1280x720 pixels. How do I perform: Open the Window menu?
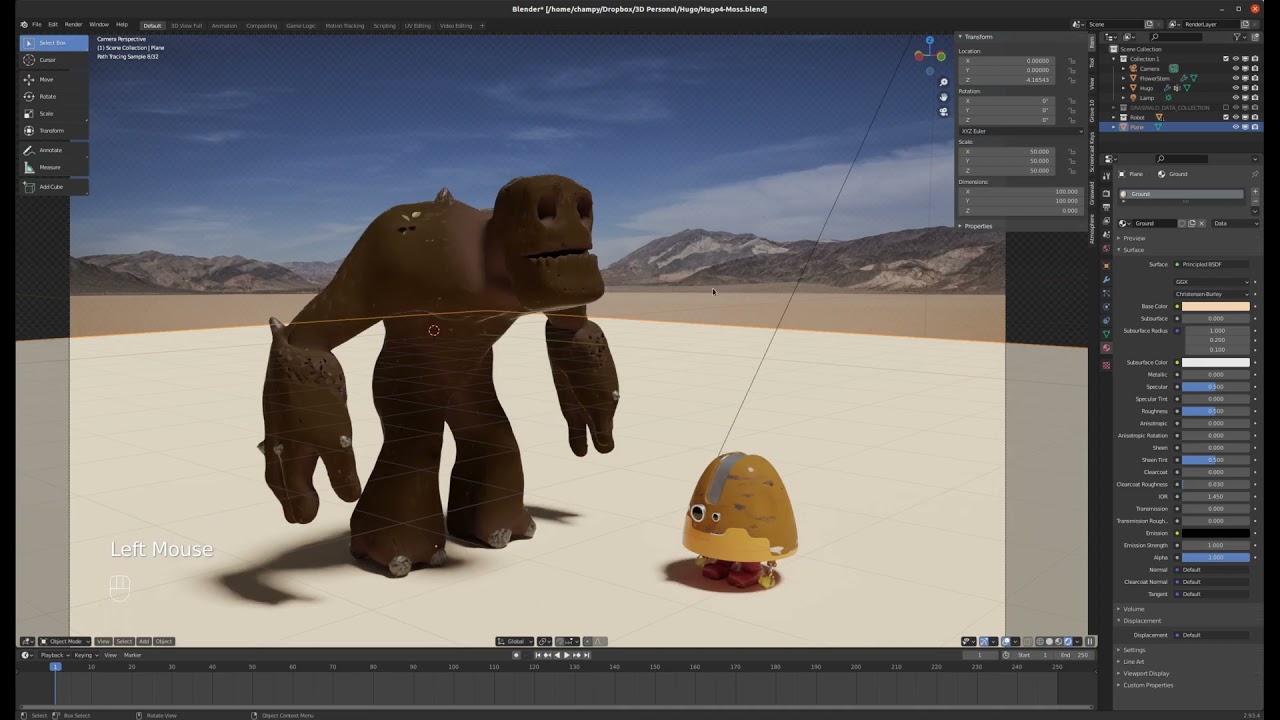pyautogui.click(x=99, y=24)
